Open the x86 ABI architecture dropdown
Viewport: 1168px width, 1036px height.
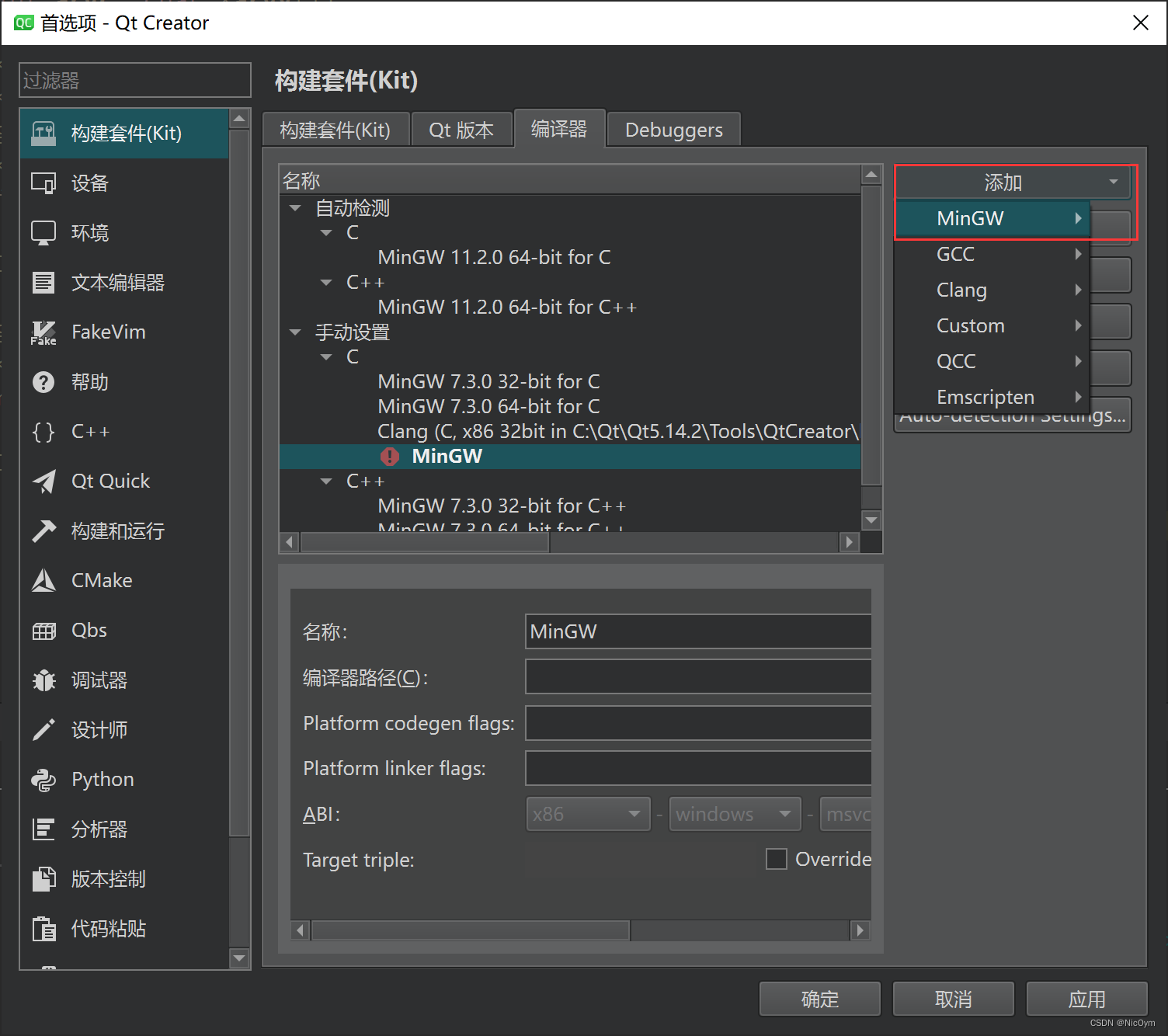coord(588,814)
